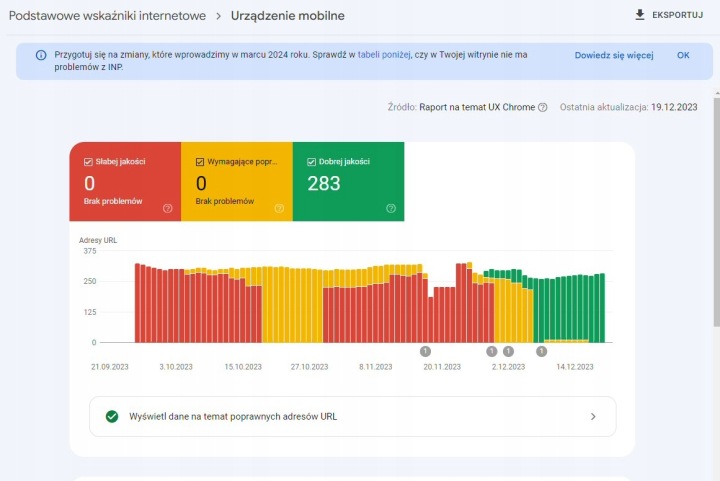Expand the Wyświetl dane na temat poprawnych adresów URL row
The height and width of the screenshot is (481, 720).
coord(592,416)
